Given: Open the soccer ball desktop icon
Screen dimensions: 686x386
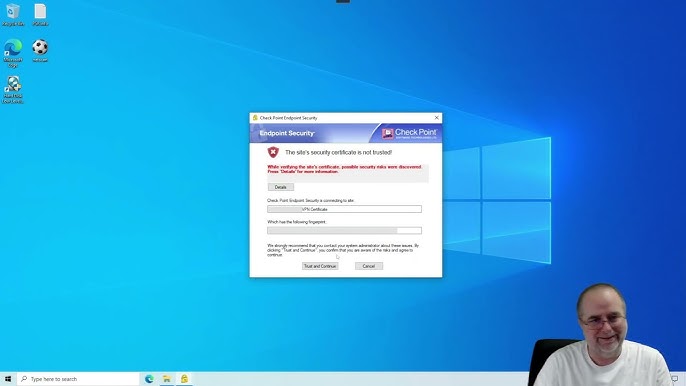Looking at the screenshot, I should click(x=40, y=50).
